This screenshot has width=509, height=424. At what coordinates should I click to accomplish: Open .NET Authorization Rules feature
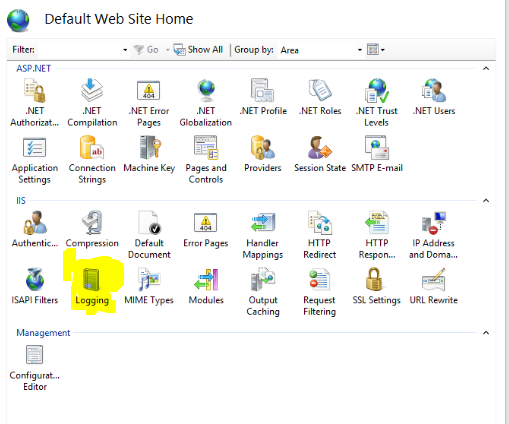pyautogui.click(x=35, y=103)
